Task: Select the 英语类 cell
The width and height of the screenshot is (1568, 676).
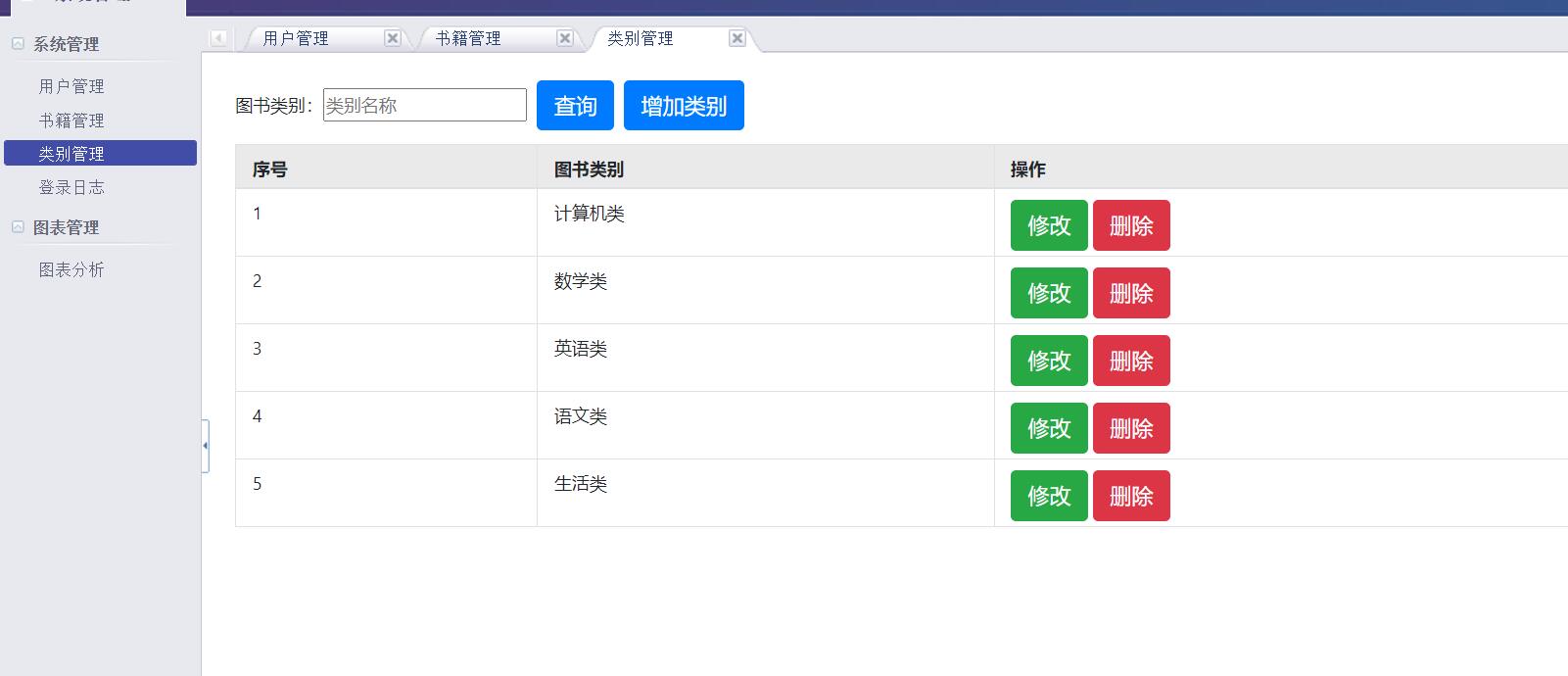Action: pos(766,358)
